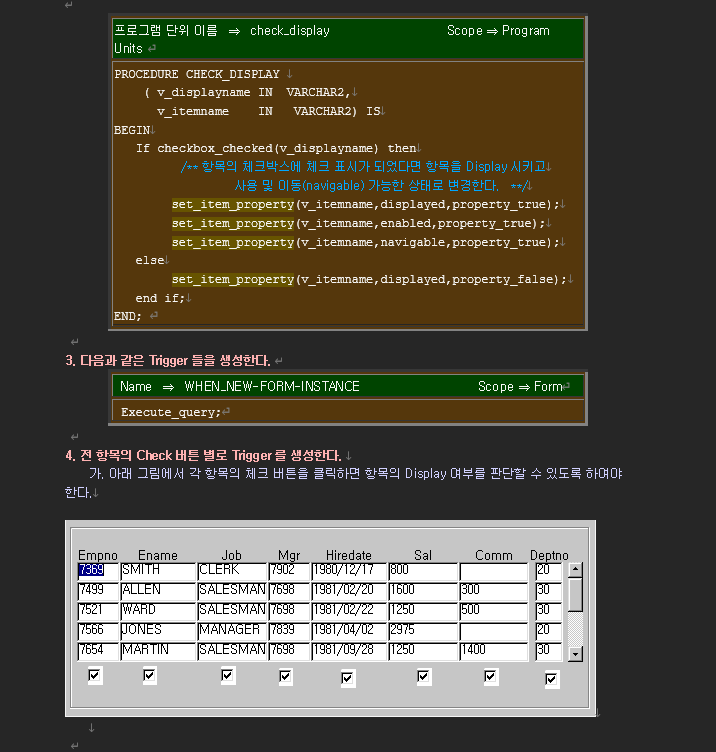Select the Ename field SMITH
The height and width of the screenshot is (752, 716).
158,571
